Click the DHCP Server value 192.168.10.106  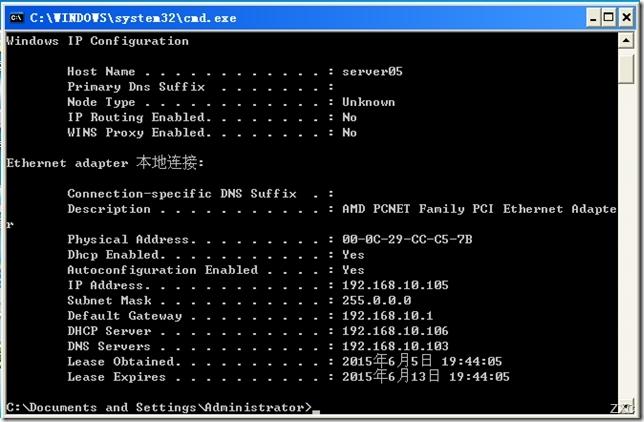click(x=395, y=331)
